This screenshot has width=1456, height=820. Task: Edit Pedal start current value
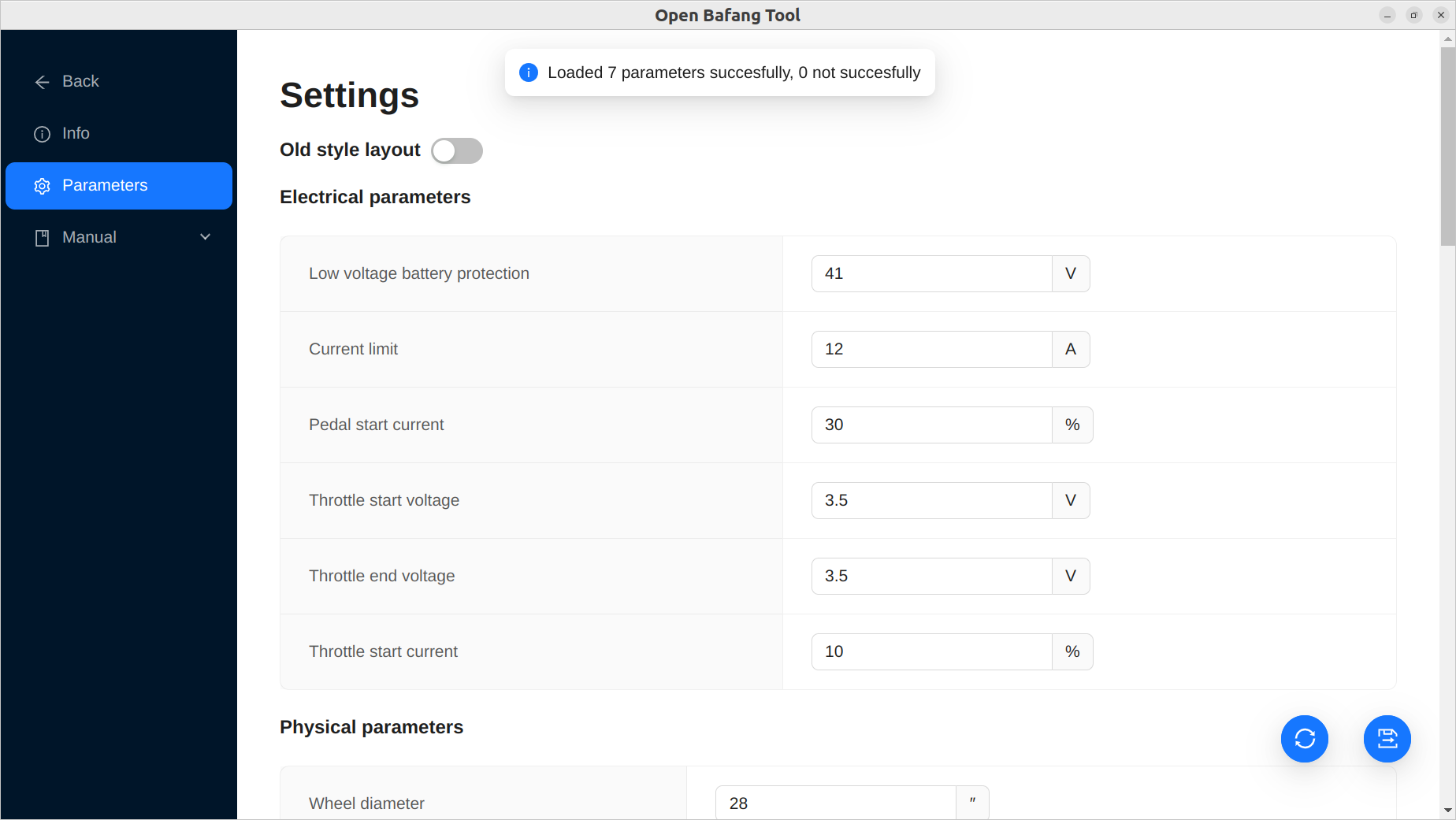932,425
